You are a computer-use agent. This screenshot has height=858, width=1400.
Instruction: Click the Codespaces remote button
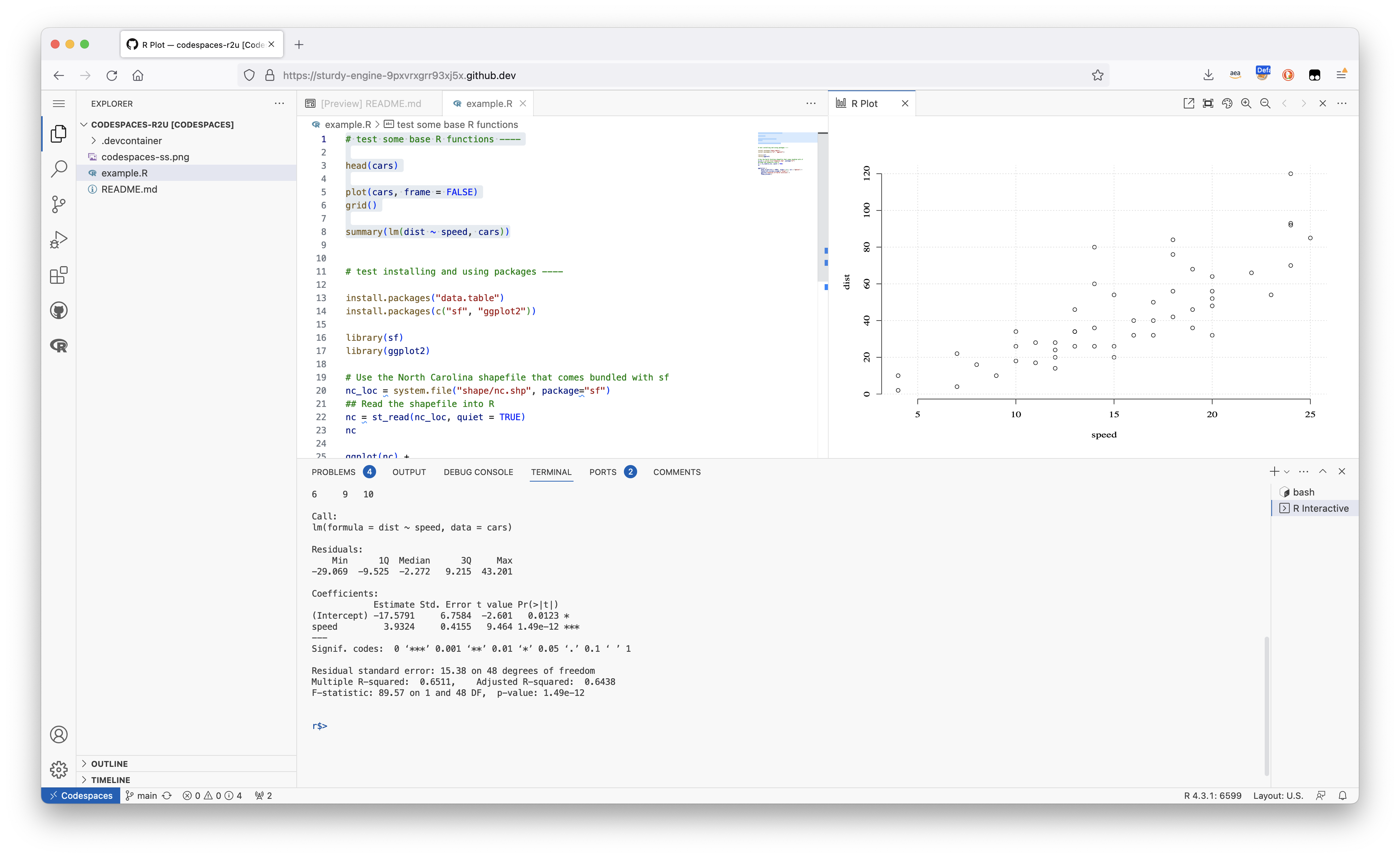81,796
